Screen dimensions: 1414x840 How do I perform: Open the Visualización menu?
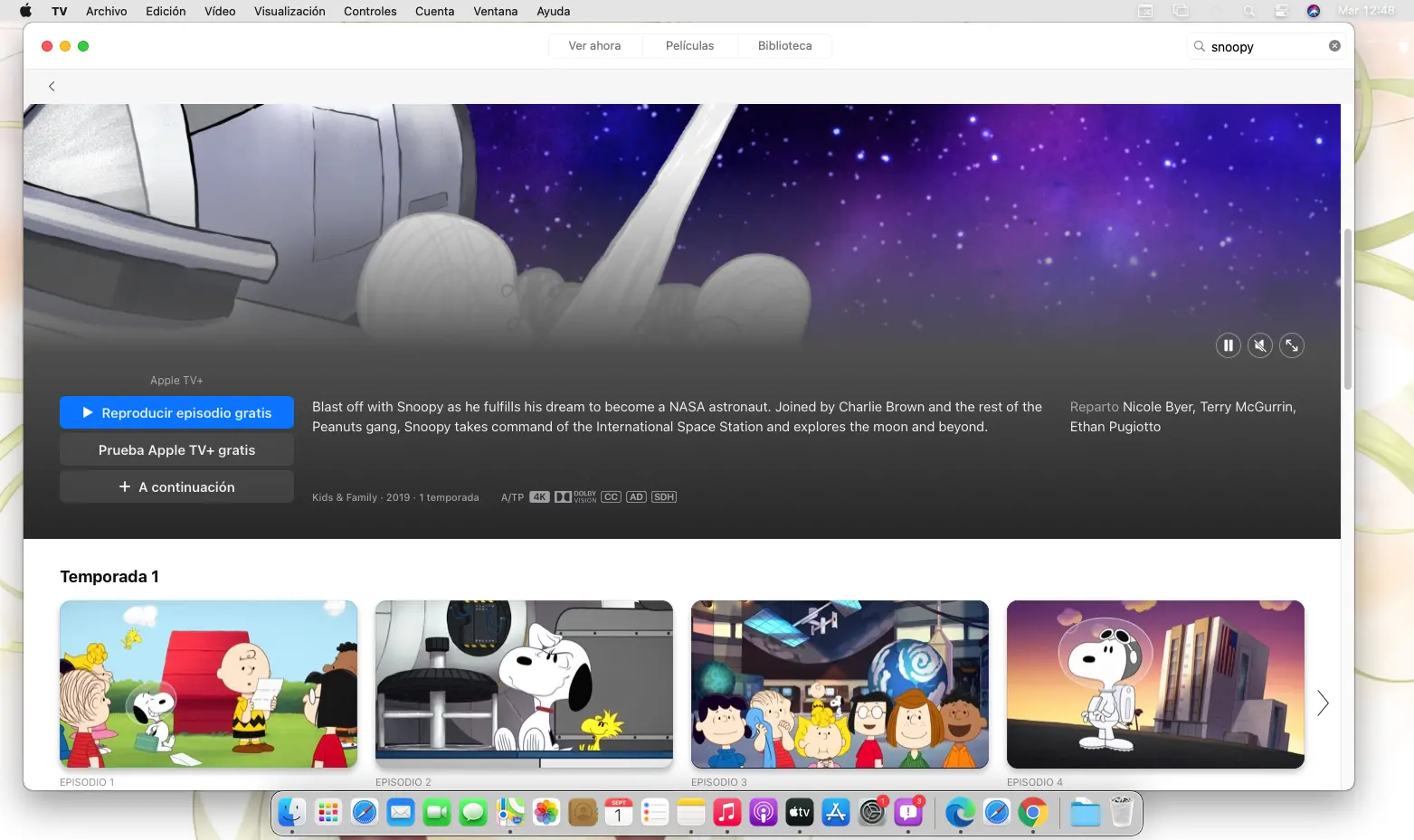pos(289,11)
